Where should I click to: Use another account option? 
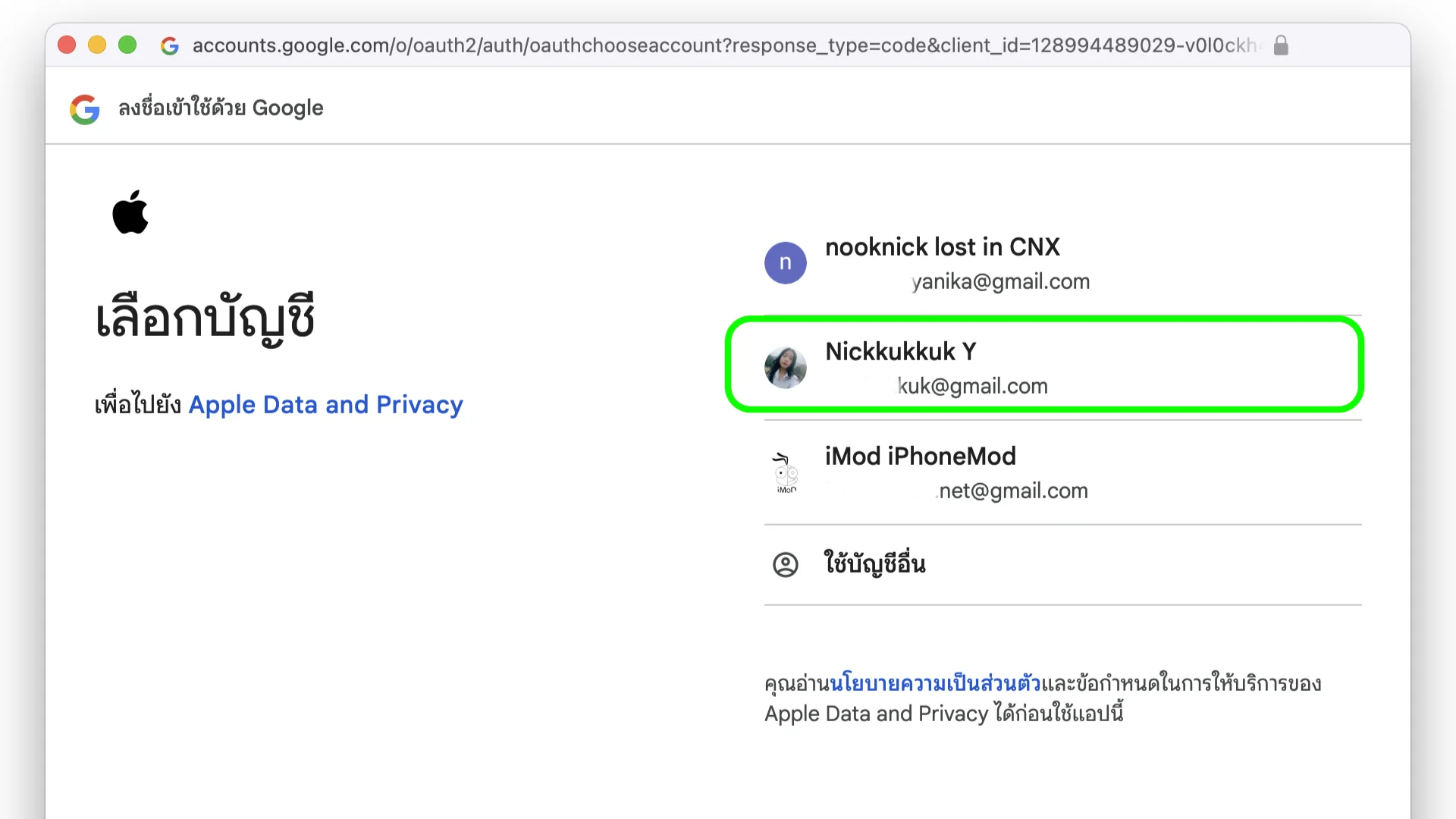[874, 564]
